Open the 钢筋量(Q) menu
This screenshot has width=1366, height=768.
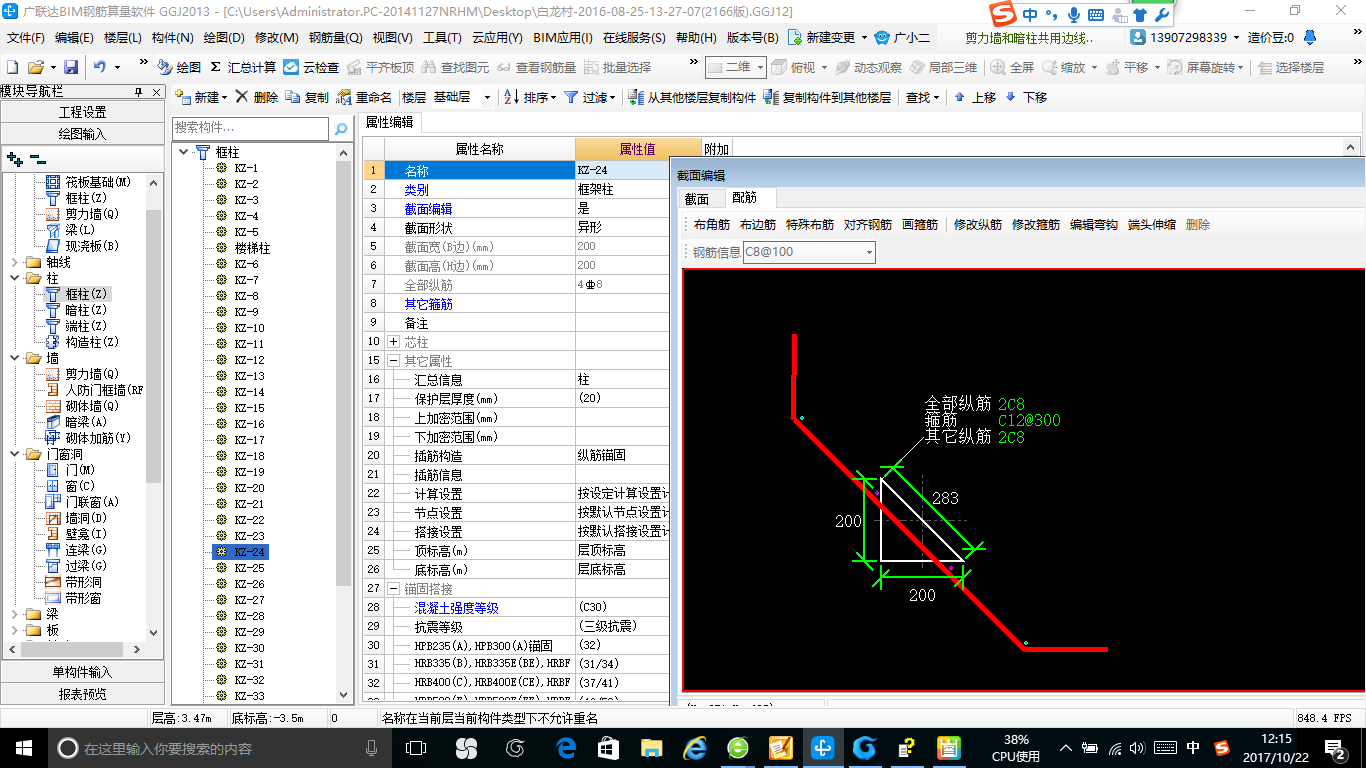click(x=335, y=37)
